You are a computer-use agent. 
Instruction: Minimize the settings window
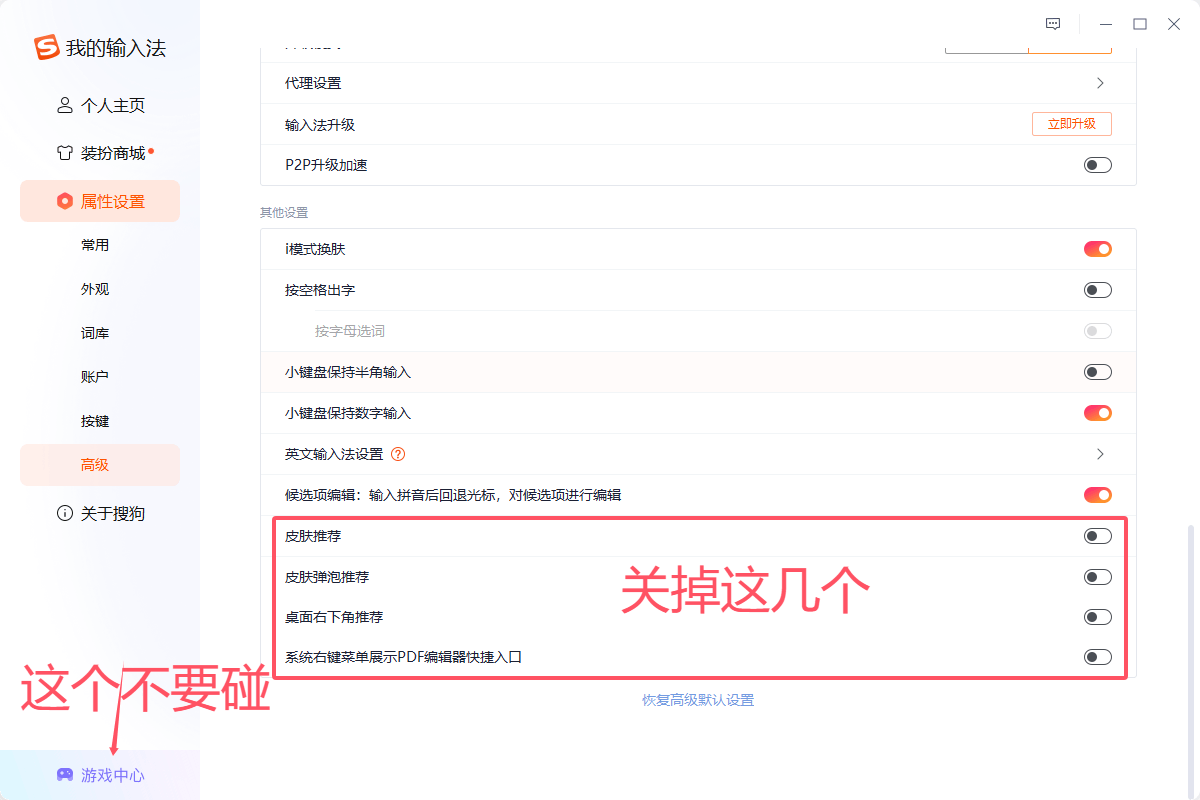point(1106,24)
